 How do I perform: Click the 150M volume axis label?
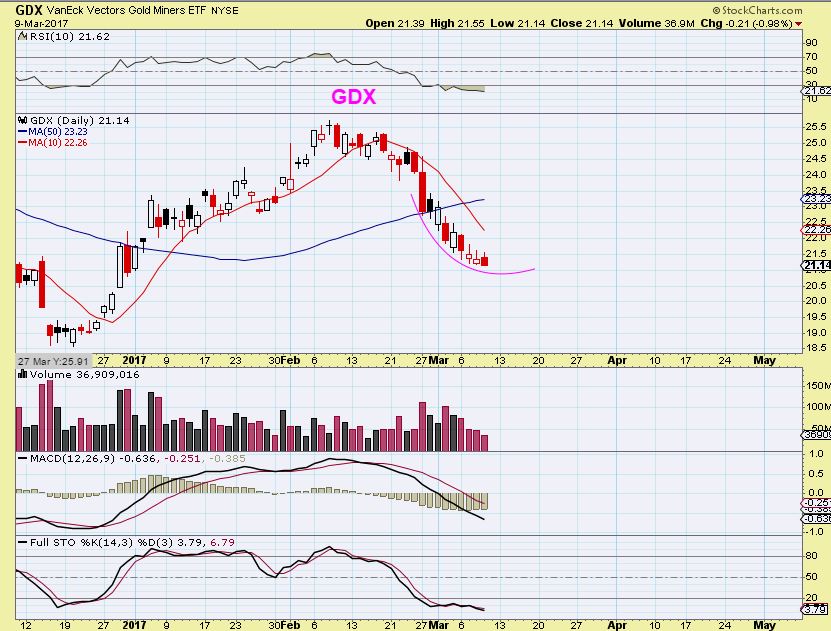(817, 385)
